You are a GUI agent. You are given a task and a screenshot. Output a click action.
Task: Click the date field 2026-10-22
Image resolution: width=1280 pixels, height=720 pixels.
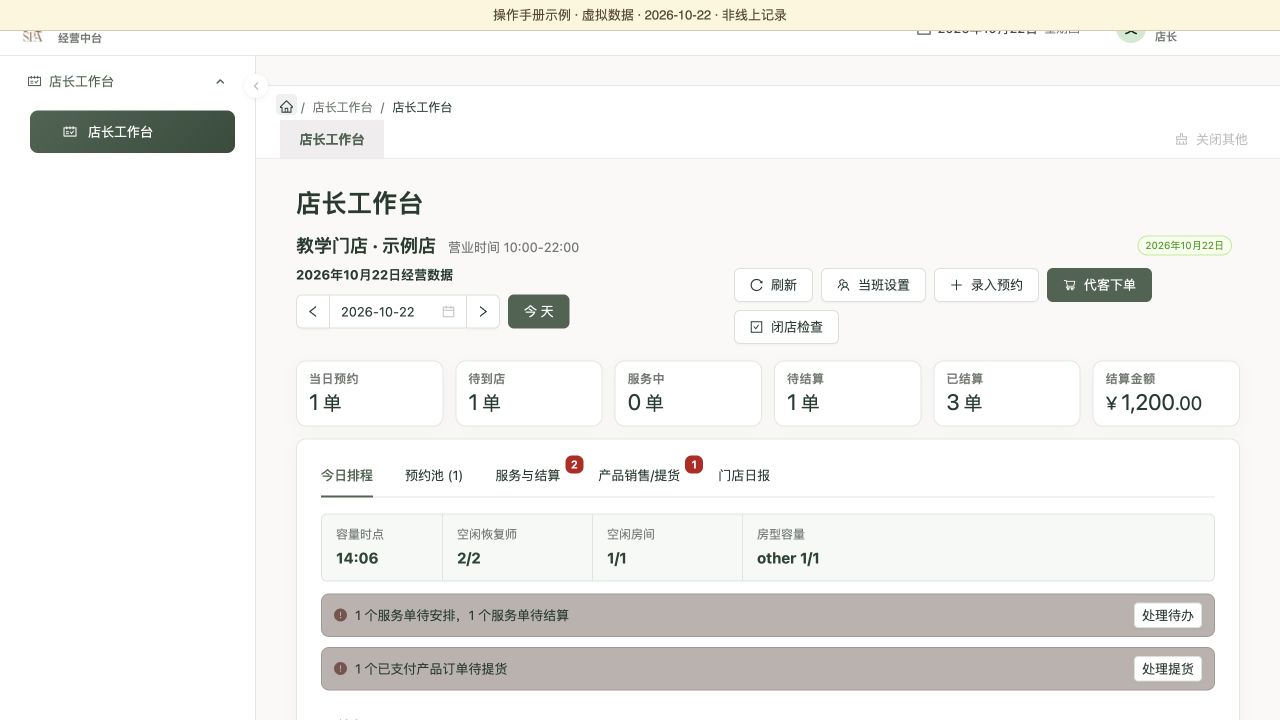coord(398,312)
